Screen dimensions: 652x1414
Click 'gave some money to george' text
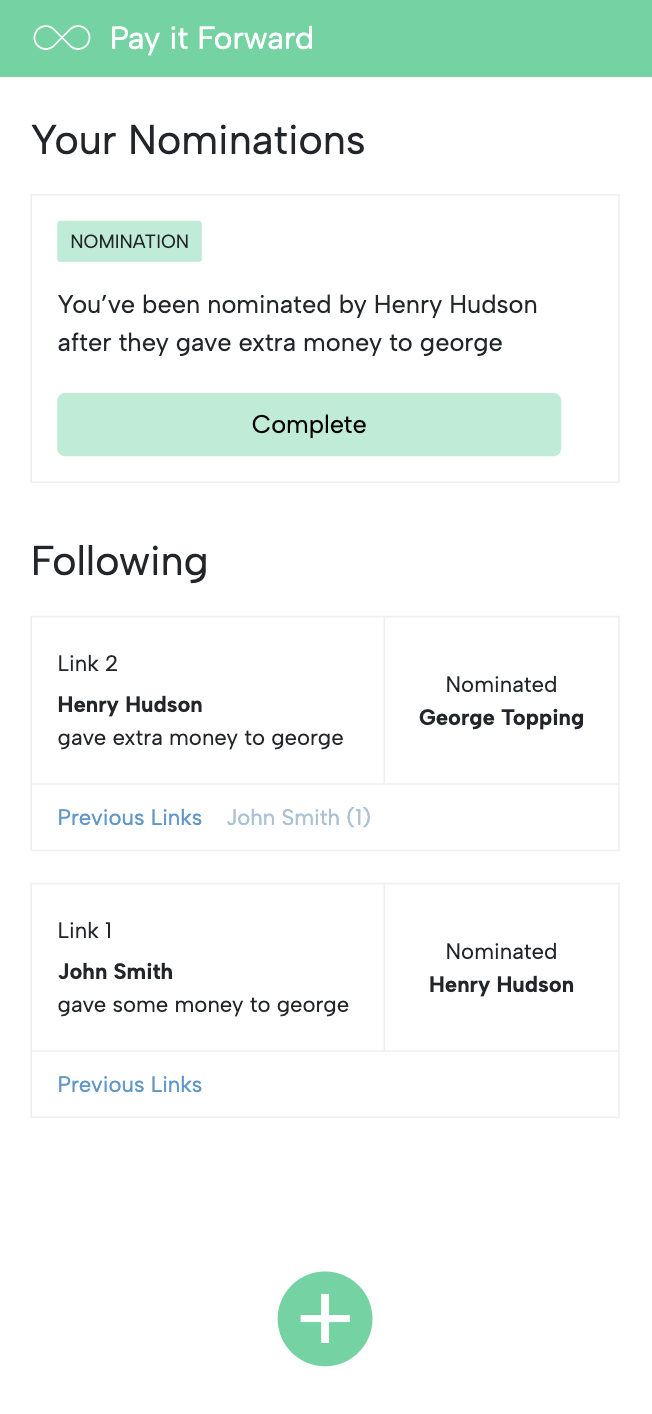203,1005
